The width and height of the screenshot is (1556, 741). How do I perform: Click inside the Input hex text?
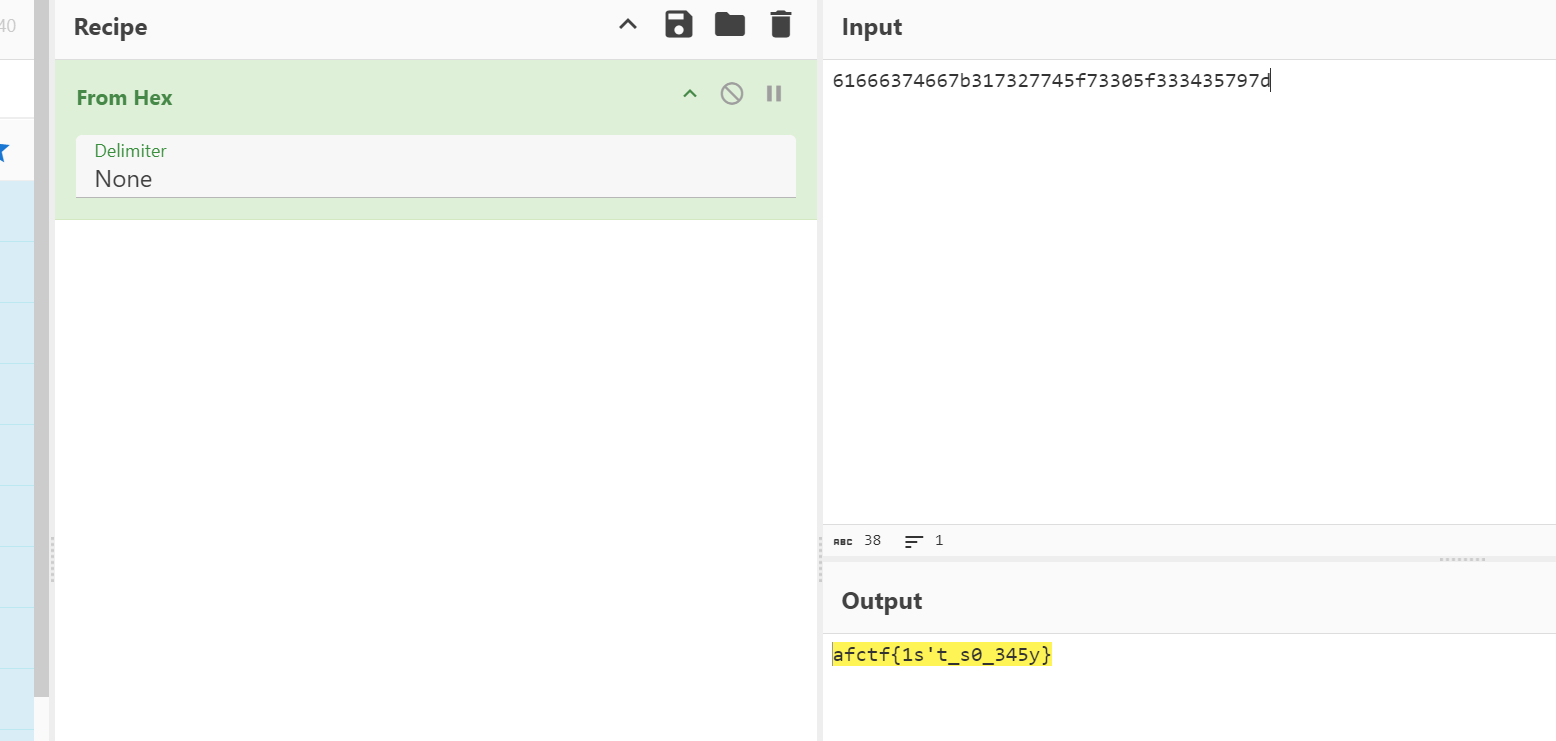[x=1051, y=81]
